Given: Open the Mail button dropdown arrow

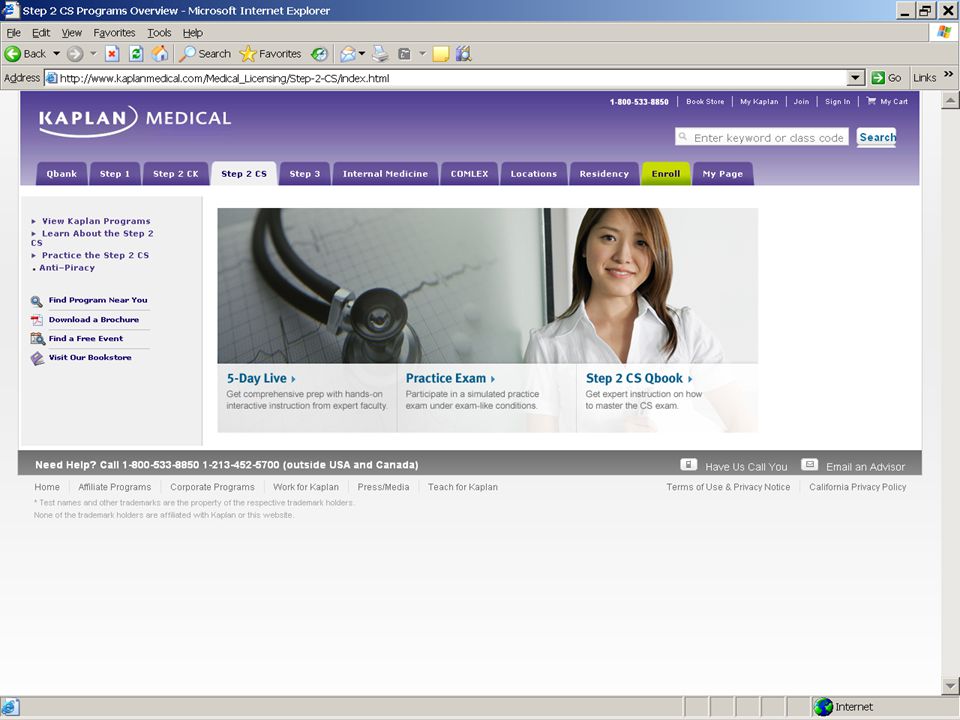Looking at the screenshot, I should point(362,54).
